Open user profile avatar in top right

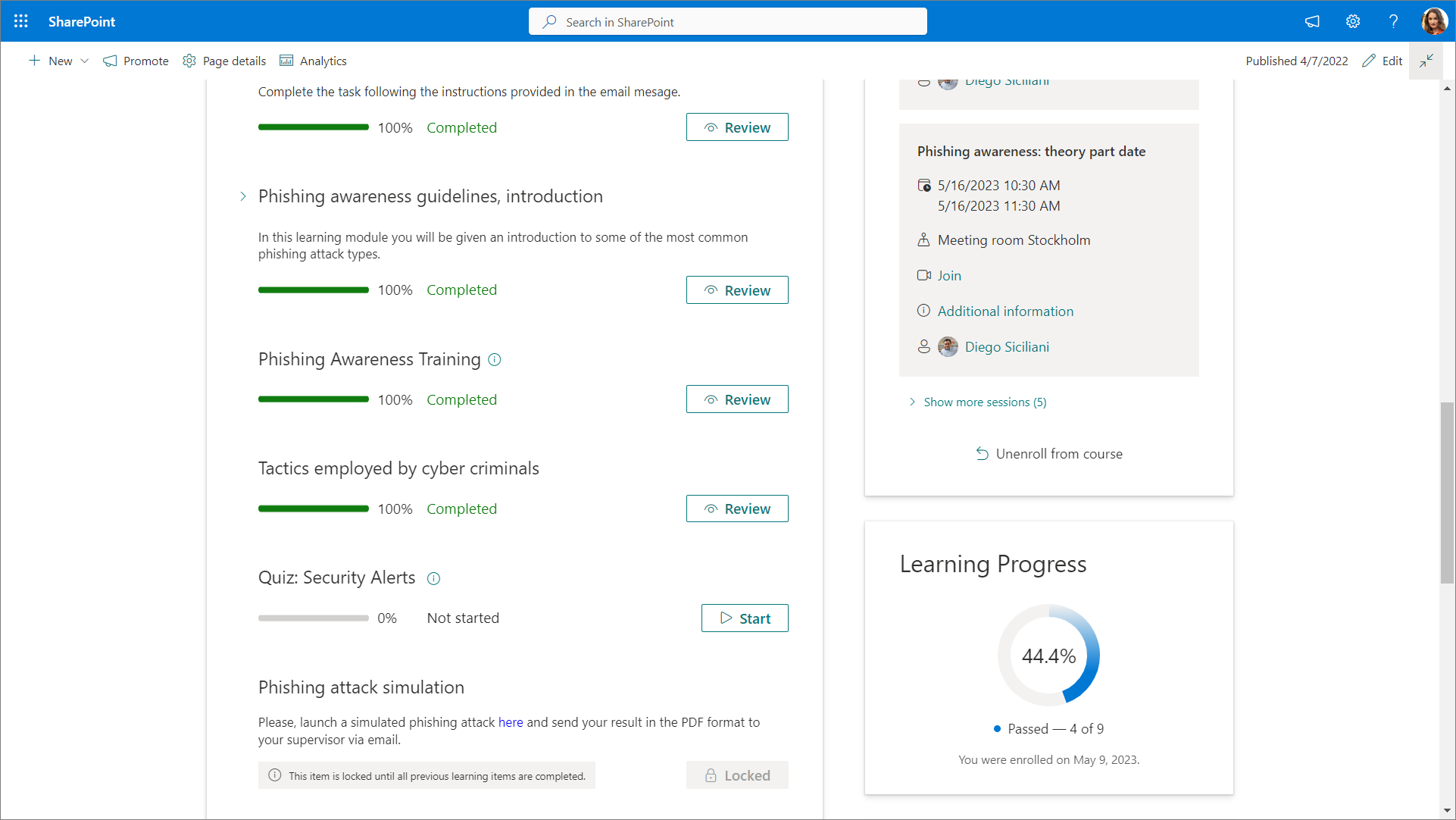1433,21
